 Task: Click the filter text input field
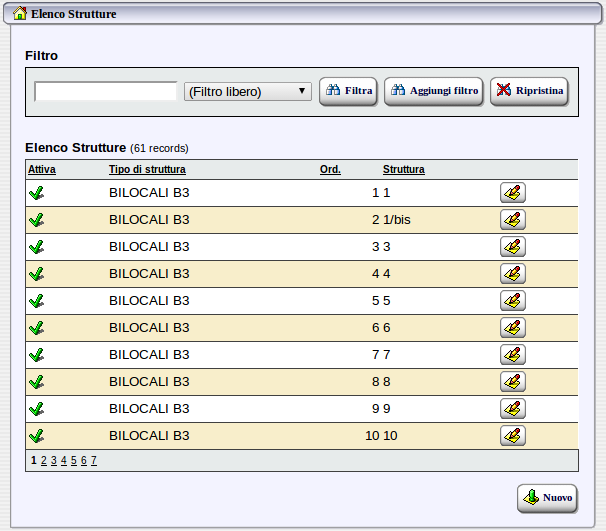point(106,92)
